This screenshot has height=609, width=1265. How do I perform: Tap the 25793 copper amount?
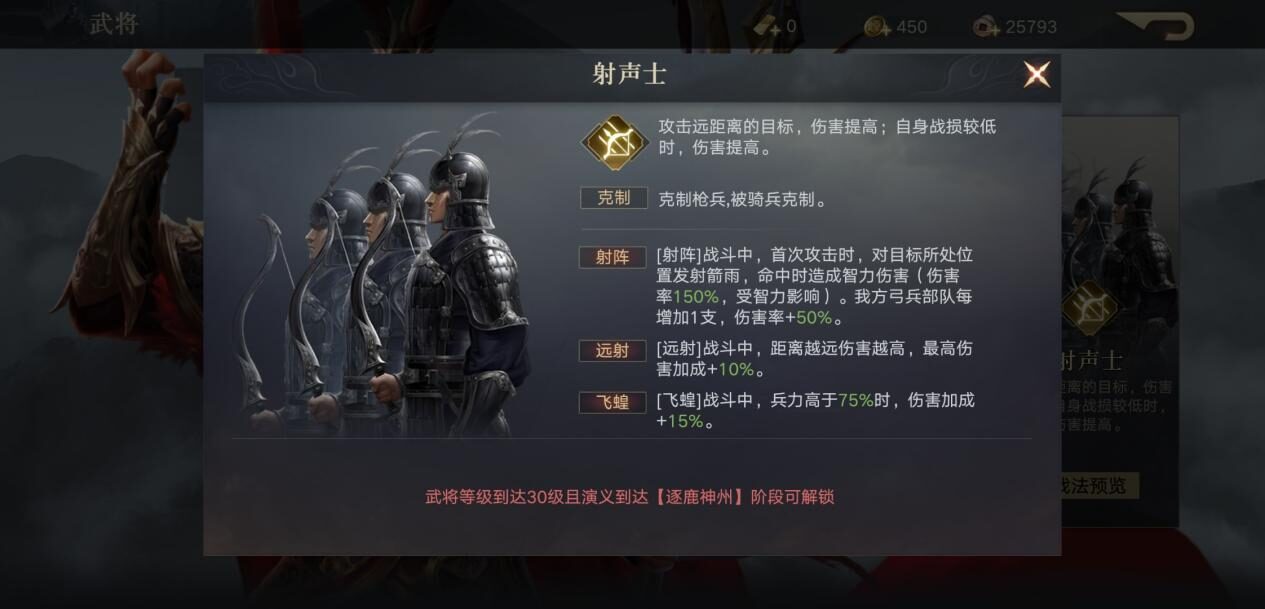point(1031,27)
